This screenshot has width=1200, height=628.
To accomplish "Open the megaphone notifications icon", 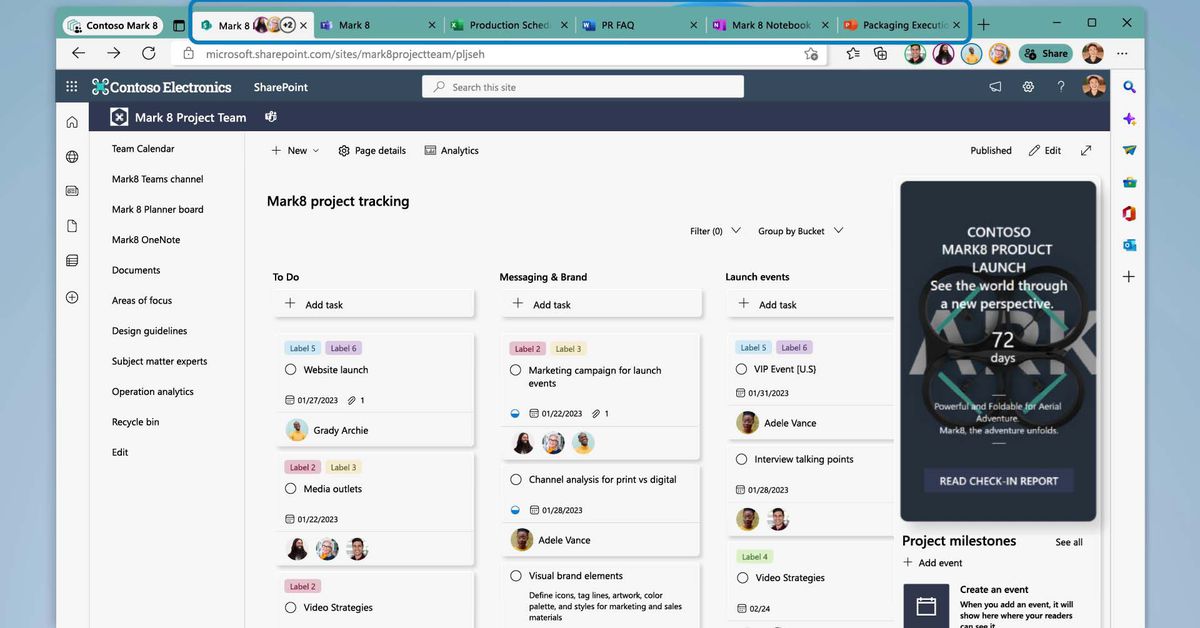I will 995,87.
